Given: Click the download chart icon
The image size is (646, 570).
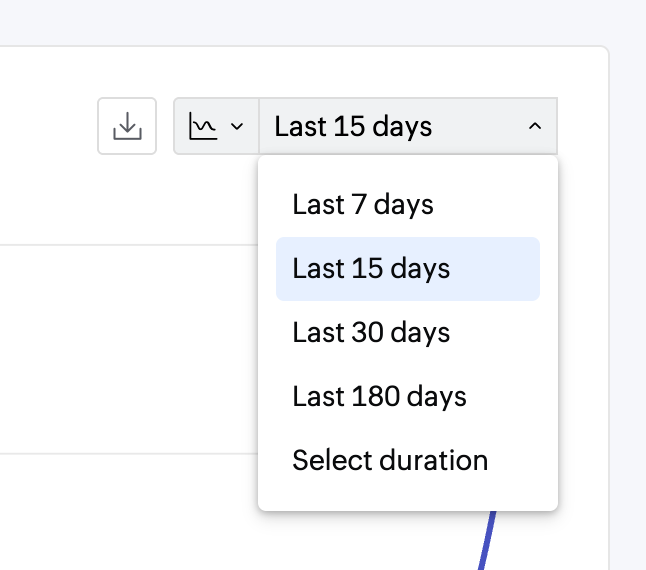Looking at the screenshot, I should tap(127, 127).
